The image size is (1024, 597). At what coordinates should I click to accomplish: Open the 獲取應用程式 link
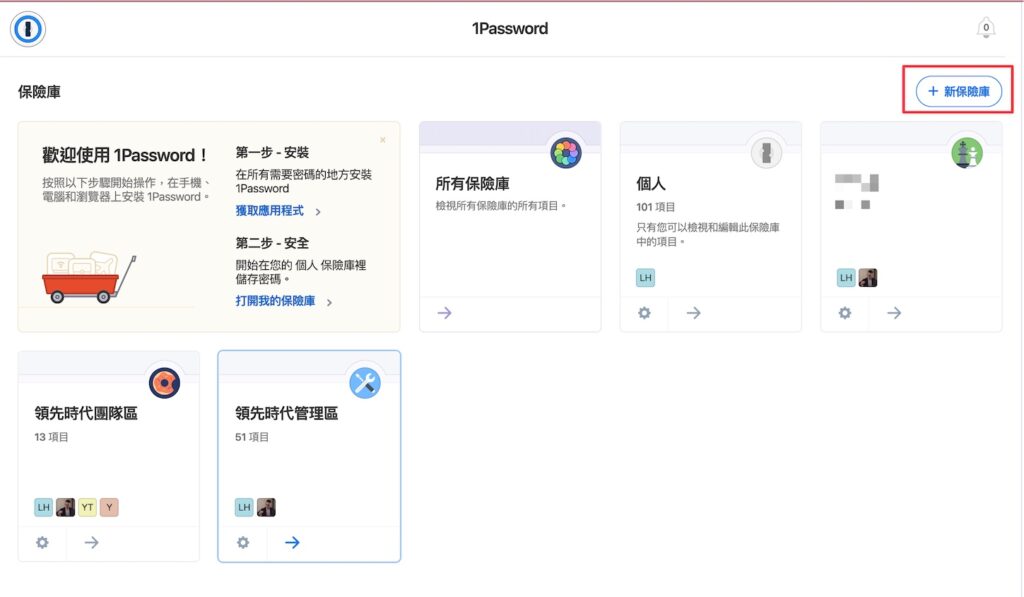tap(270, 211)
